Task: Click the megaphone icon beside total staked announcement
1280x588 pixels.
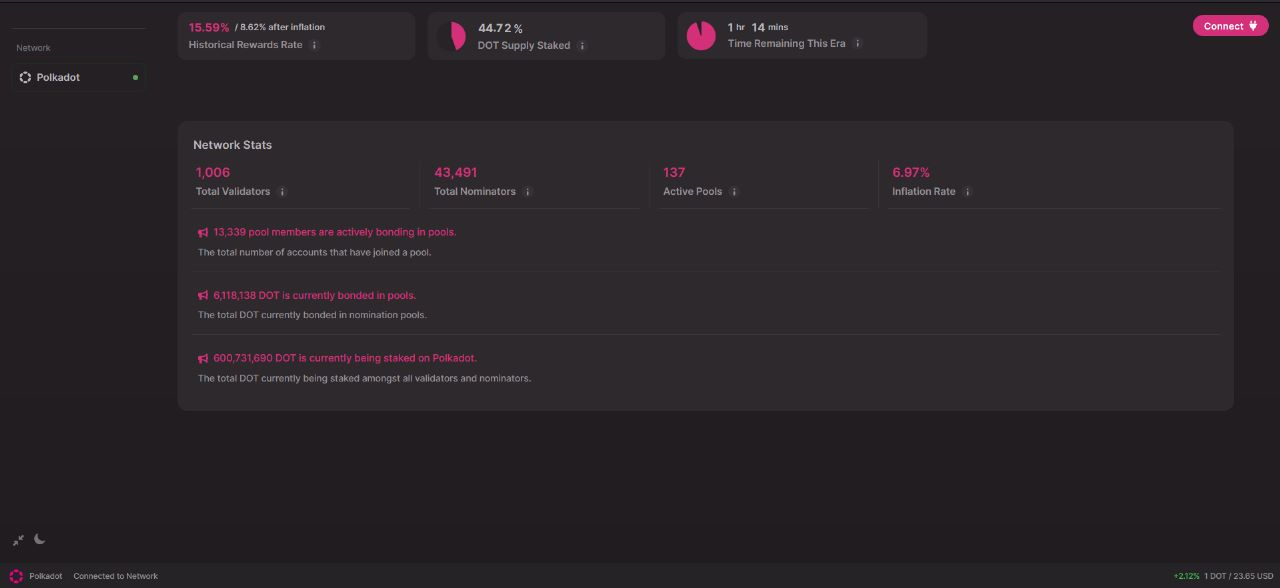Action: coord(202,357)
